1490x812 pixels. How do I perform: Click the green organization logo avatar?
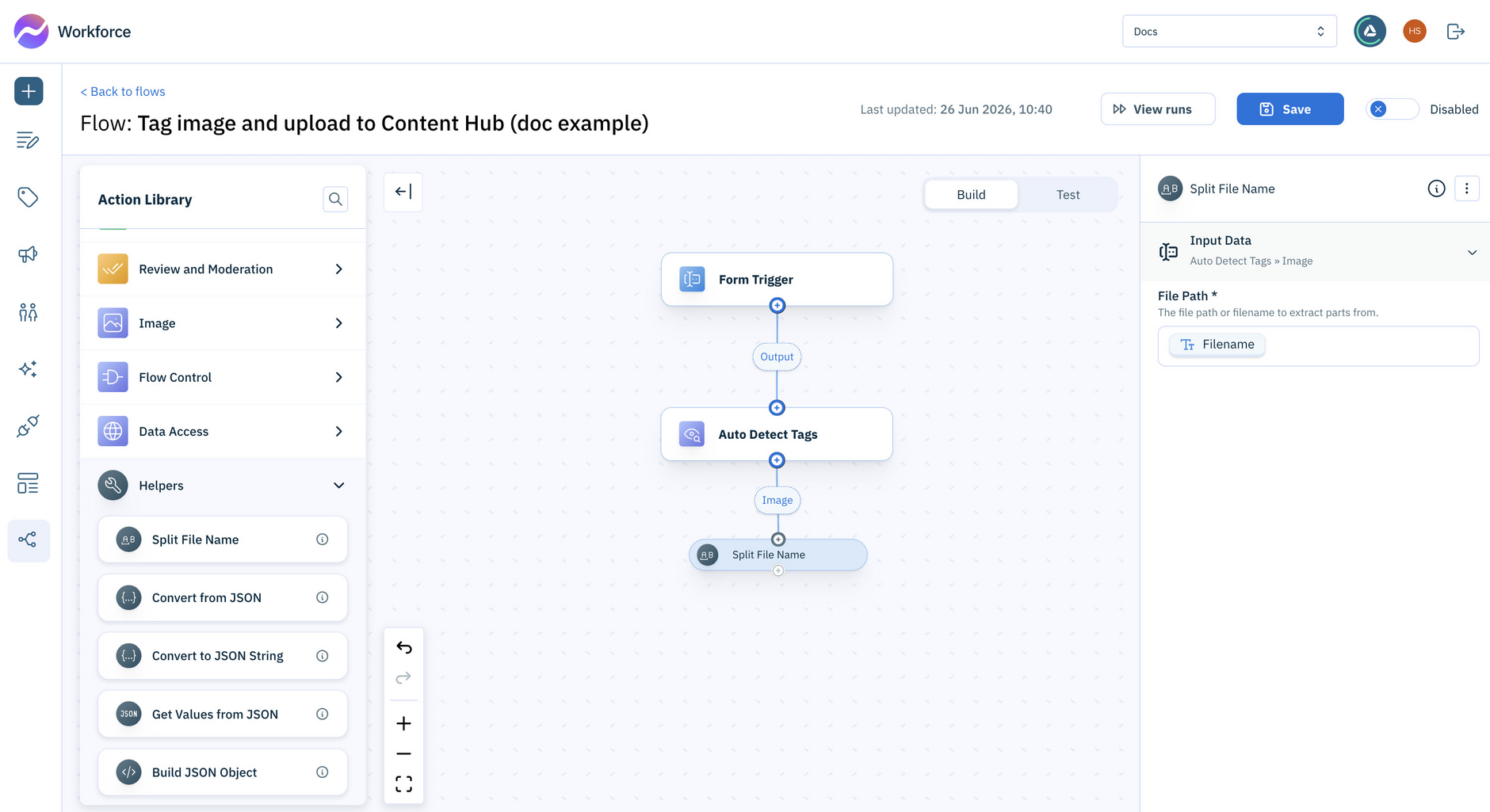tap(1370, 32)
